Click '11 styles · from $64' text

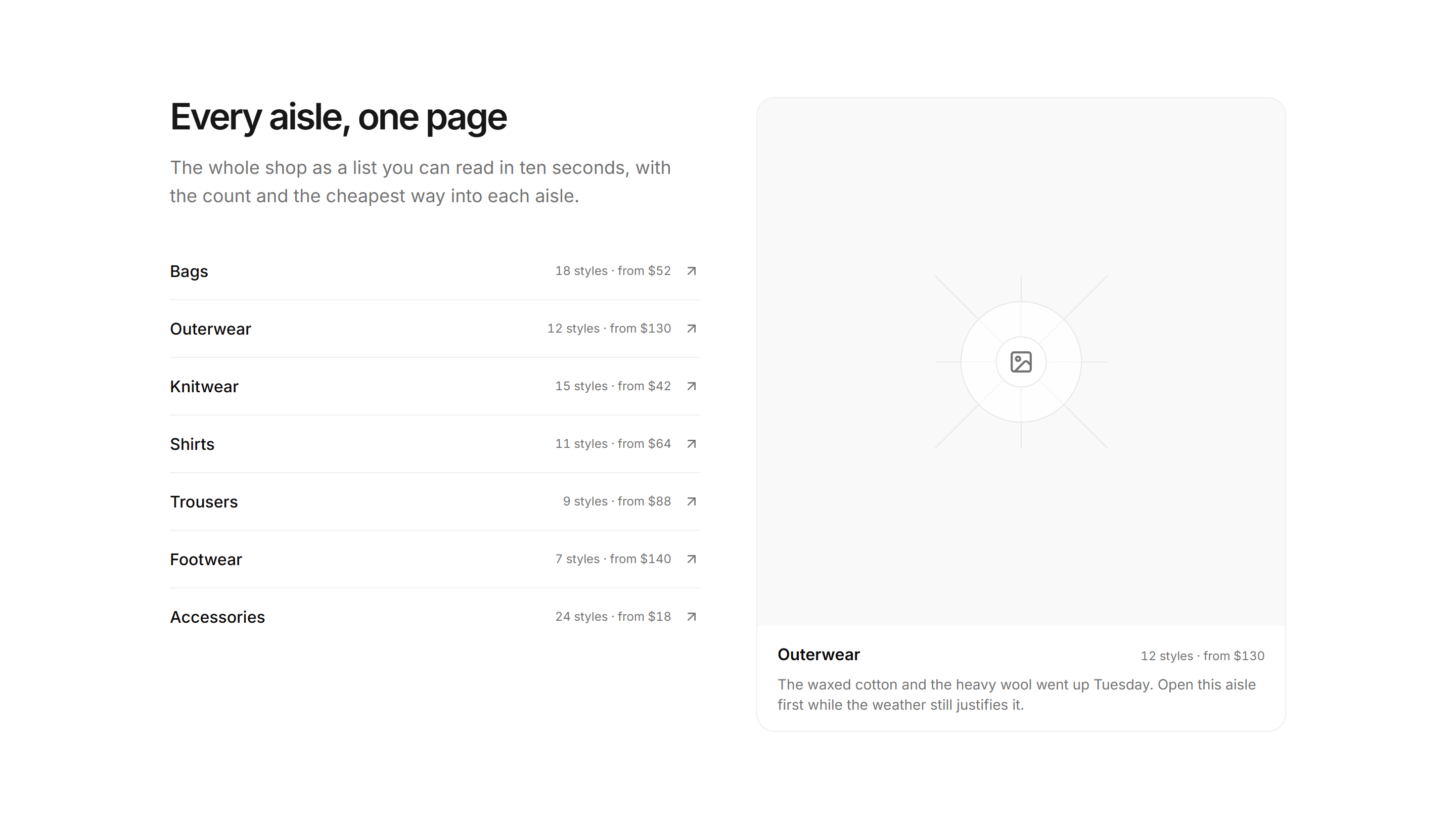[613, 443]
